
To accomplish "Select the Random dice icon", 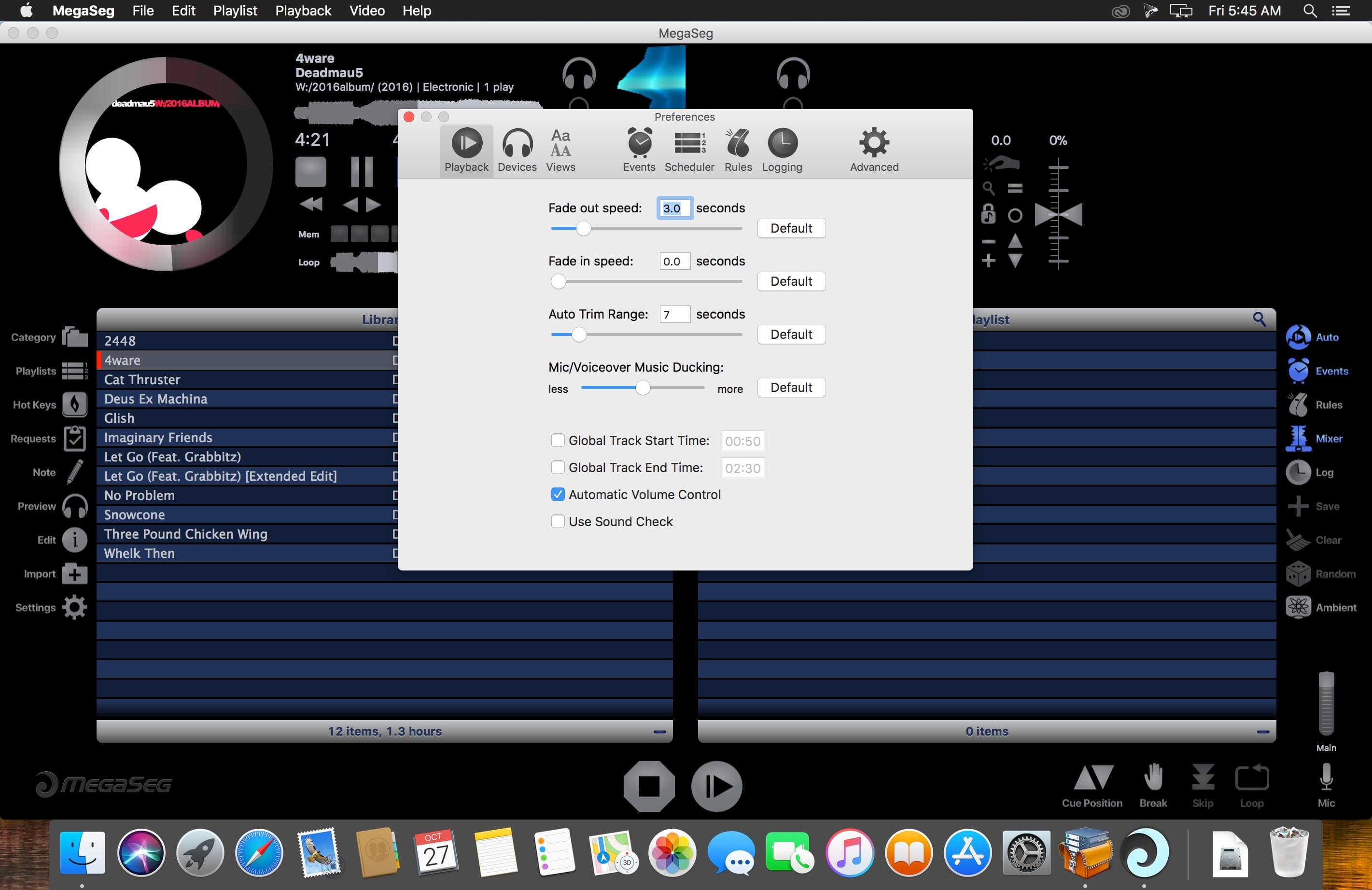I will pyautogui.click(x=1298, y=573).
